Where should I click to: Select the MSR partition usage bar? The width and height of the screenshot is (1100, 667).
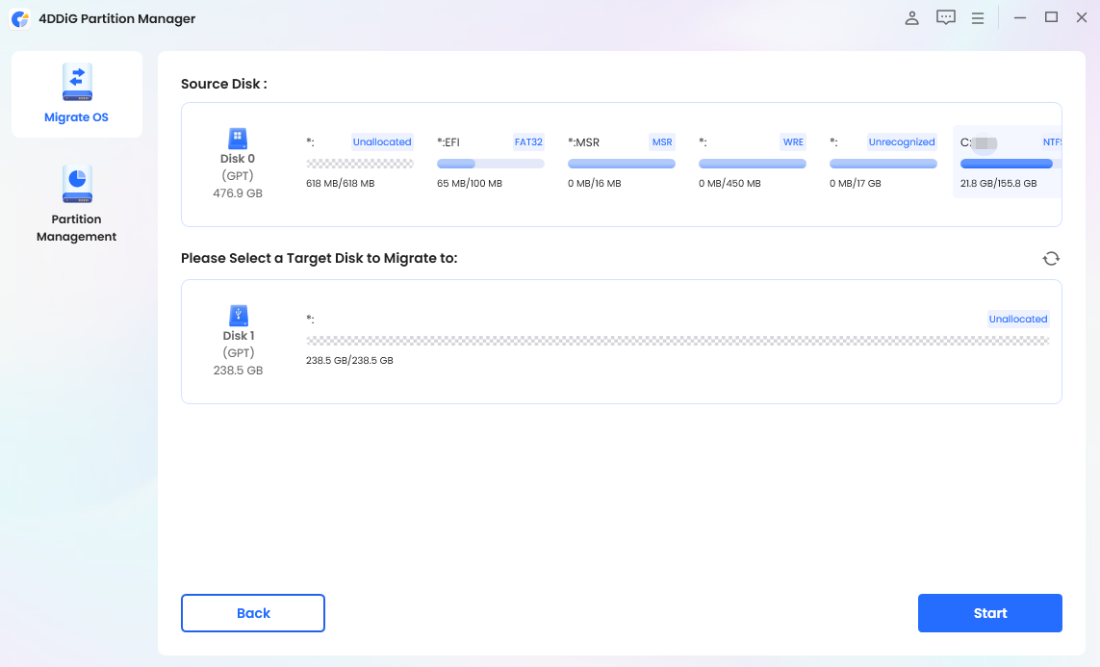pyautogui.click(x=622, y=163)
